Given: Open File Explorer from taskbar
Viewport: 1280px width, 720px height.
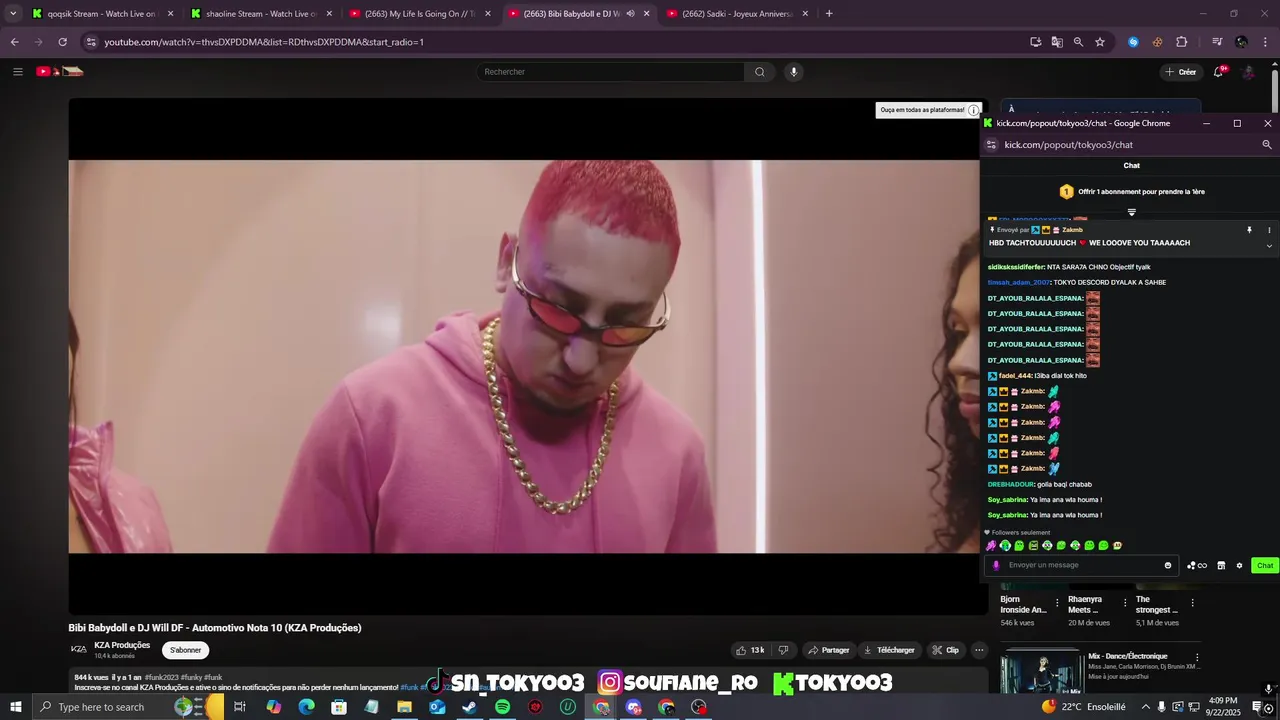Looking at the screenshot, I should tap(404, 707).
